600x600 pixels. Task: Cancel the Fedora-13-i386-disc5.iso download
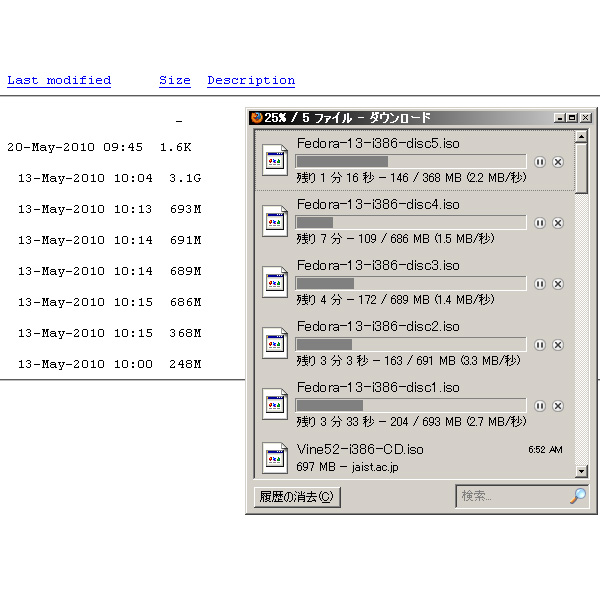tap(558, 162)
